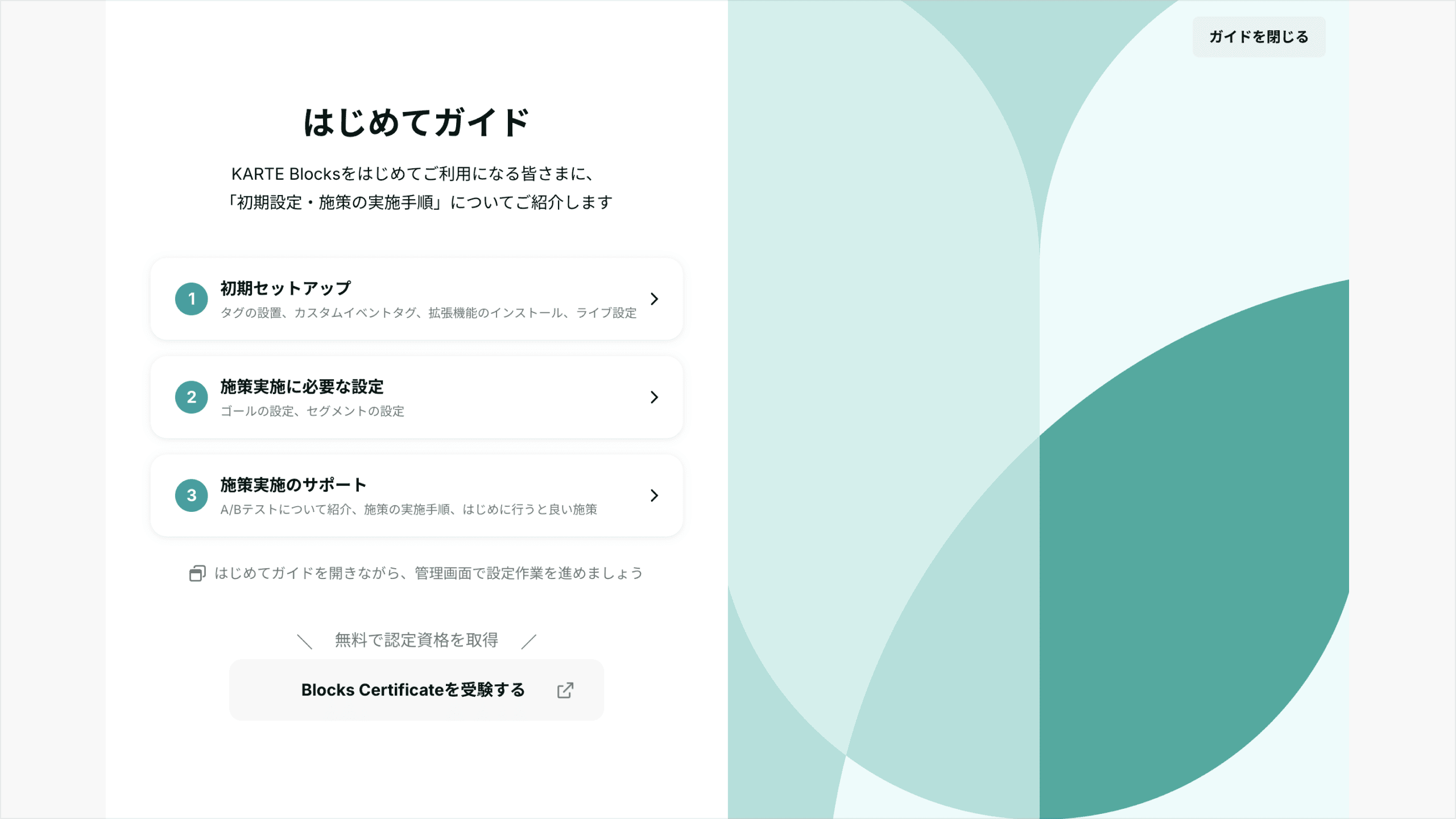The image size is (1456, 819).
Task: Expand the 施策実施に必要な設定 chevron arrow
Action: 654,397
